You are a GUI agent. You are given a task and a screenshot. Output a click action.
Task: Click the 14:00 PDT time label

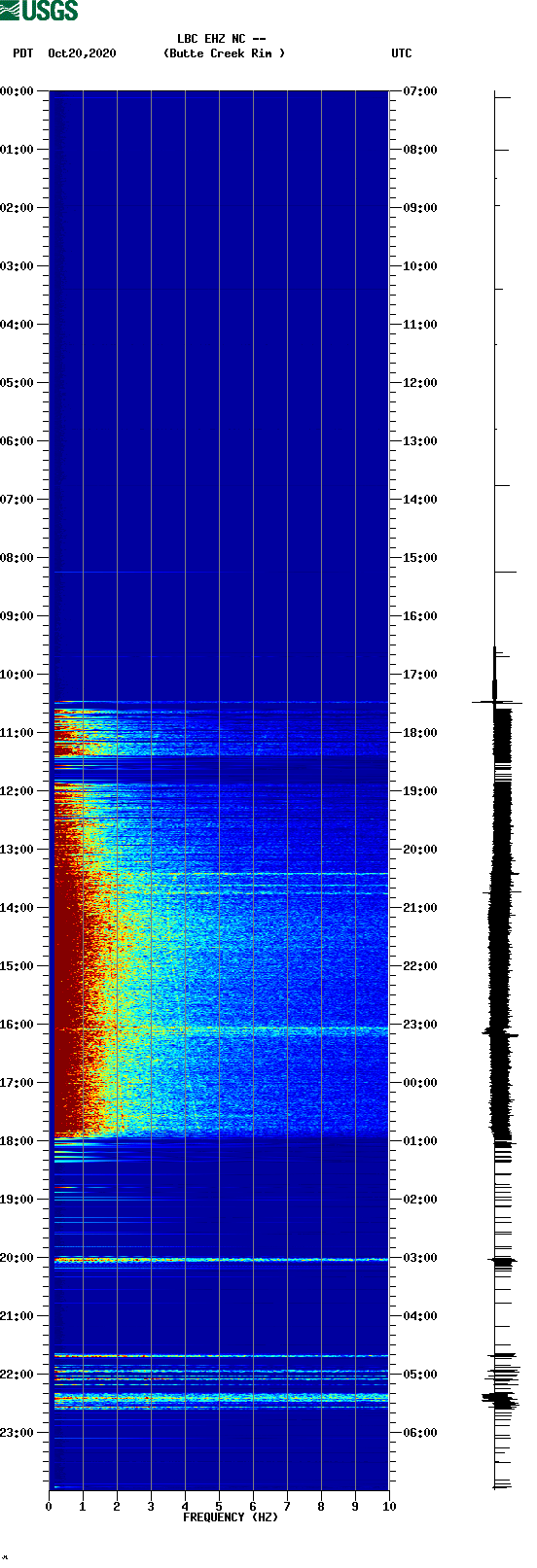(18, 908)
